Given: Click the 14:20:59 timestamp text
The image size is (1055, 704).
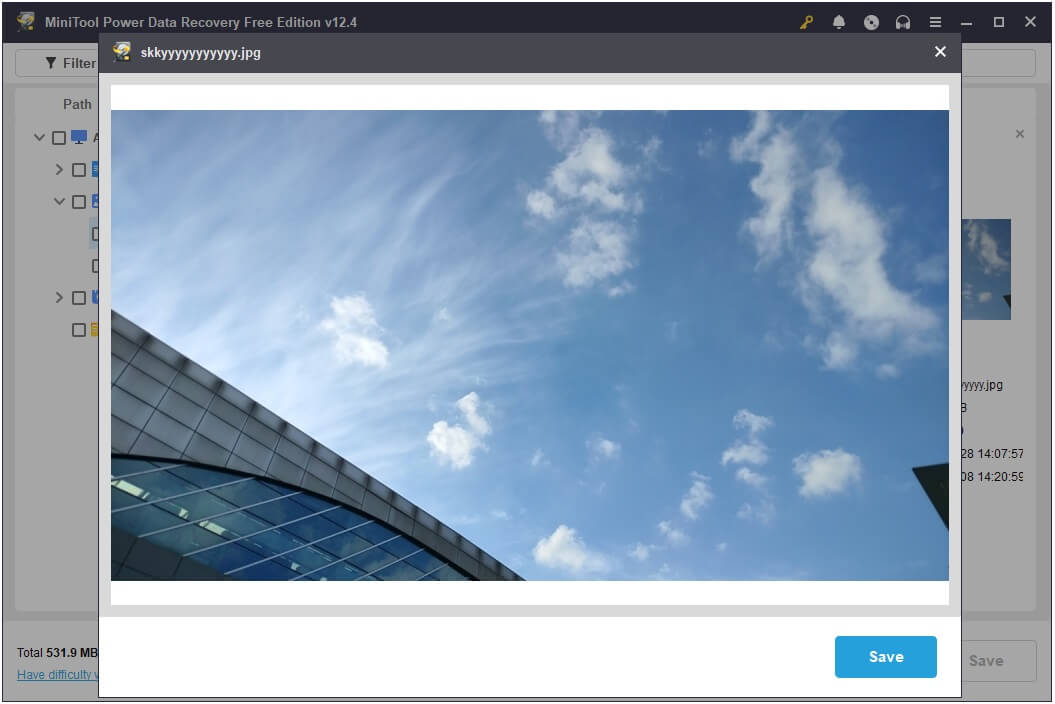Looking at the screenshot, I should coord(1000,477).
